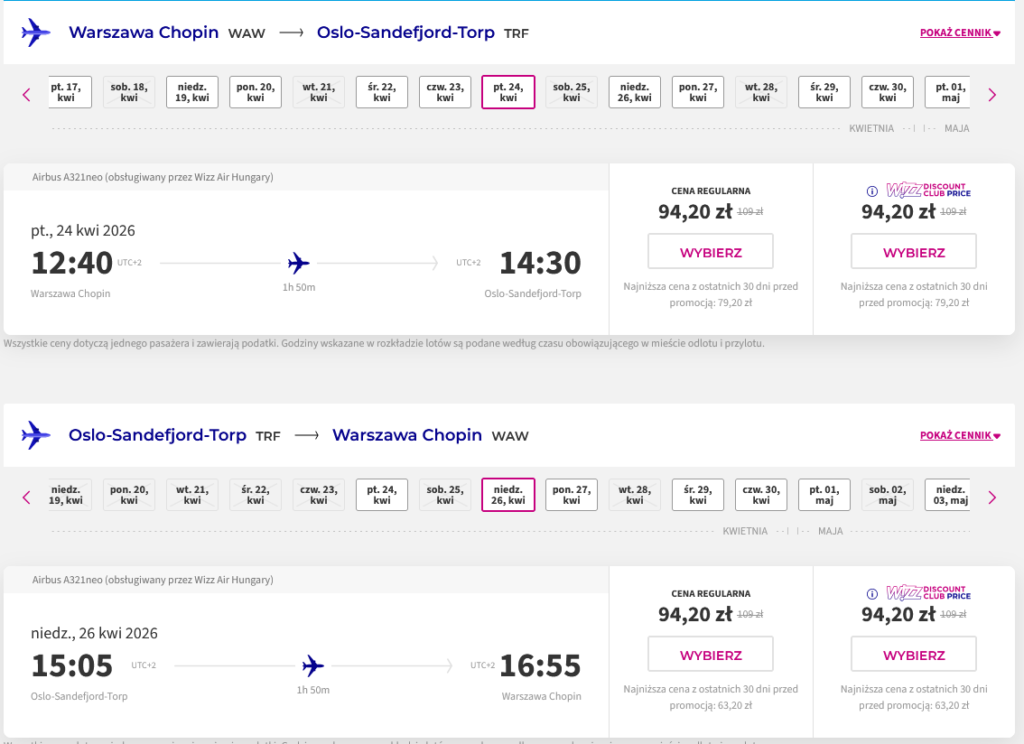Choose Wizz Discount Club price for return flight
This screenshot has width=1024, height=744.
(913, 655)
